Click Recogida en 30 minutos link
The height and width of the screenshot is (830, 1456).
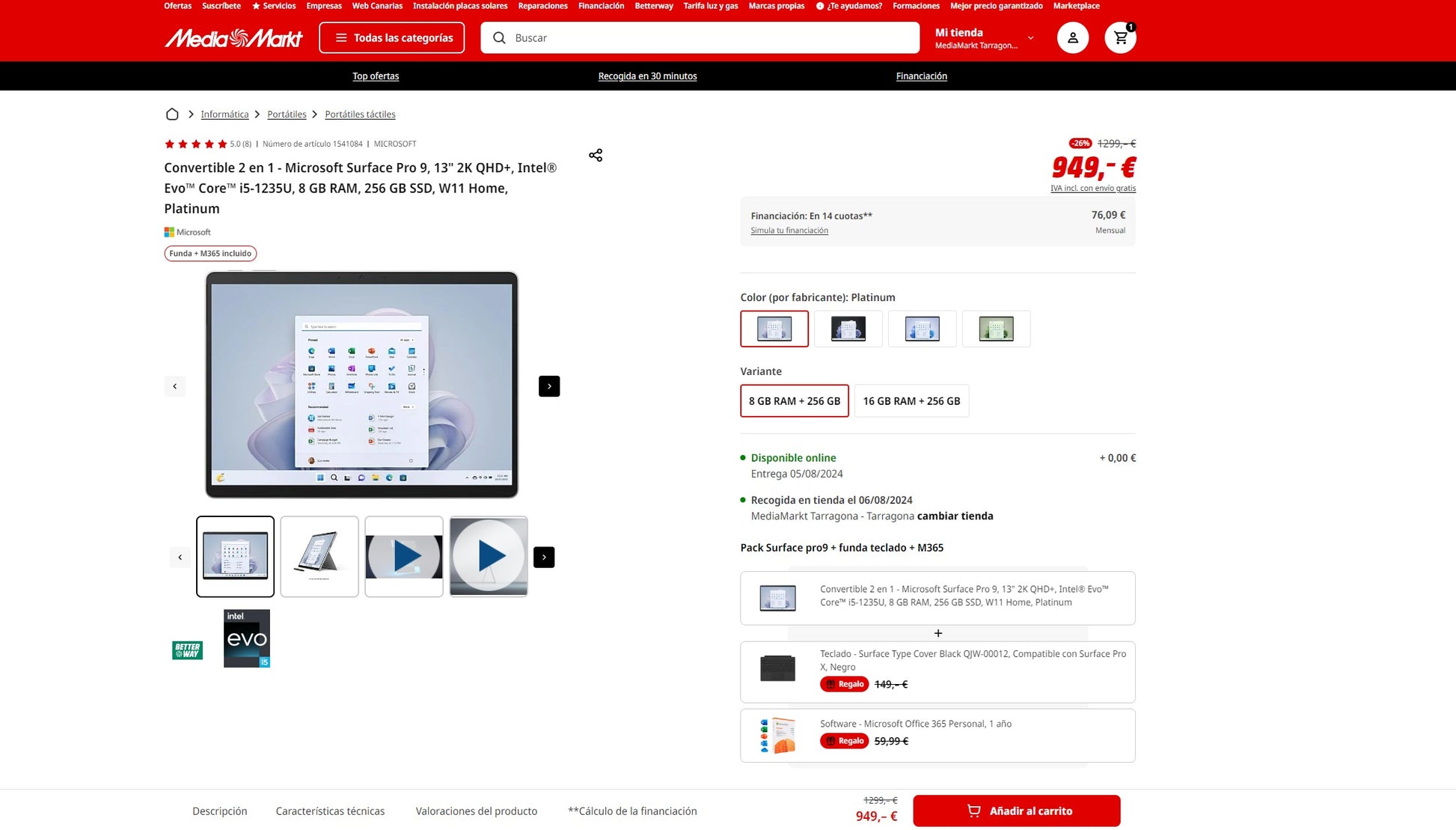point(647,76)
